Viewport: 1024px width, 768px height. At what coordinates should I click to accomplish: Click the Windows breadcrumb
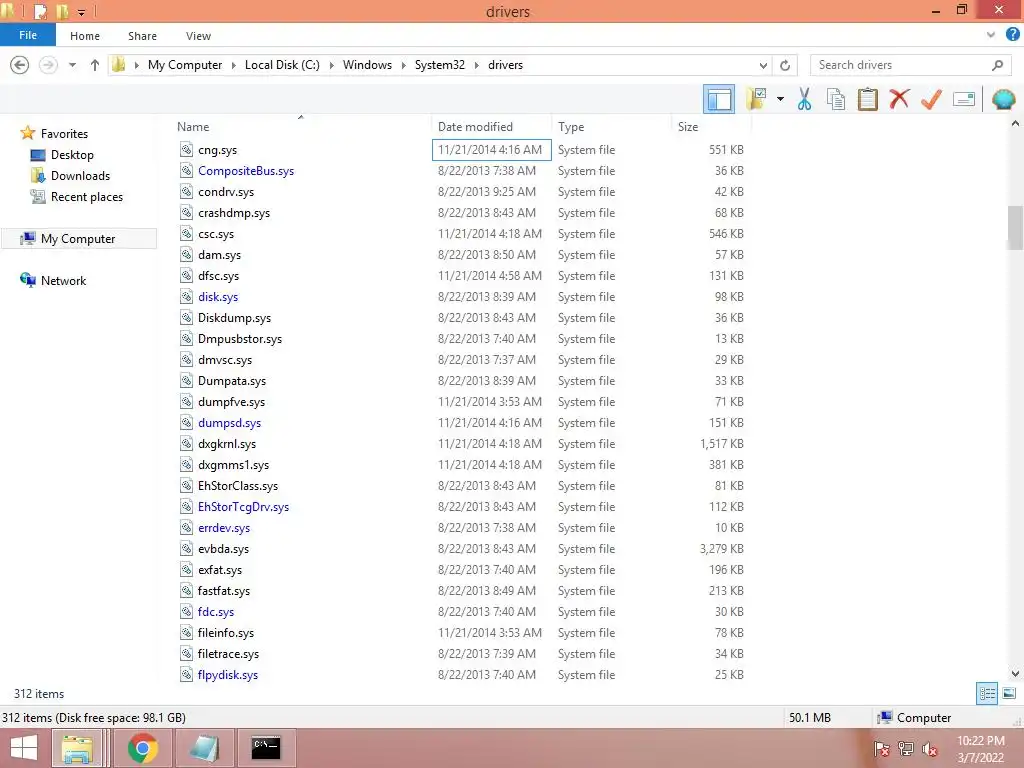[x=367, y=65]
